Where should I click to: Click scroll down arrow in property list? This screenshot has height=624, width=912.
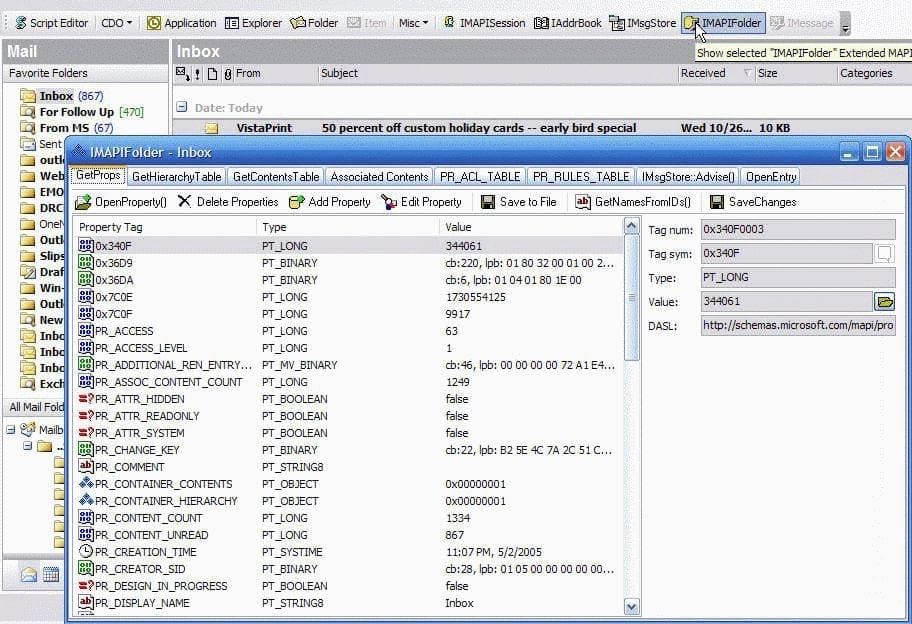tap(631, 607)
